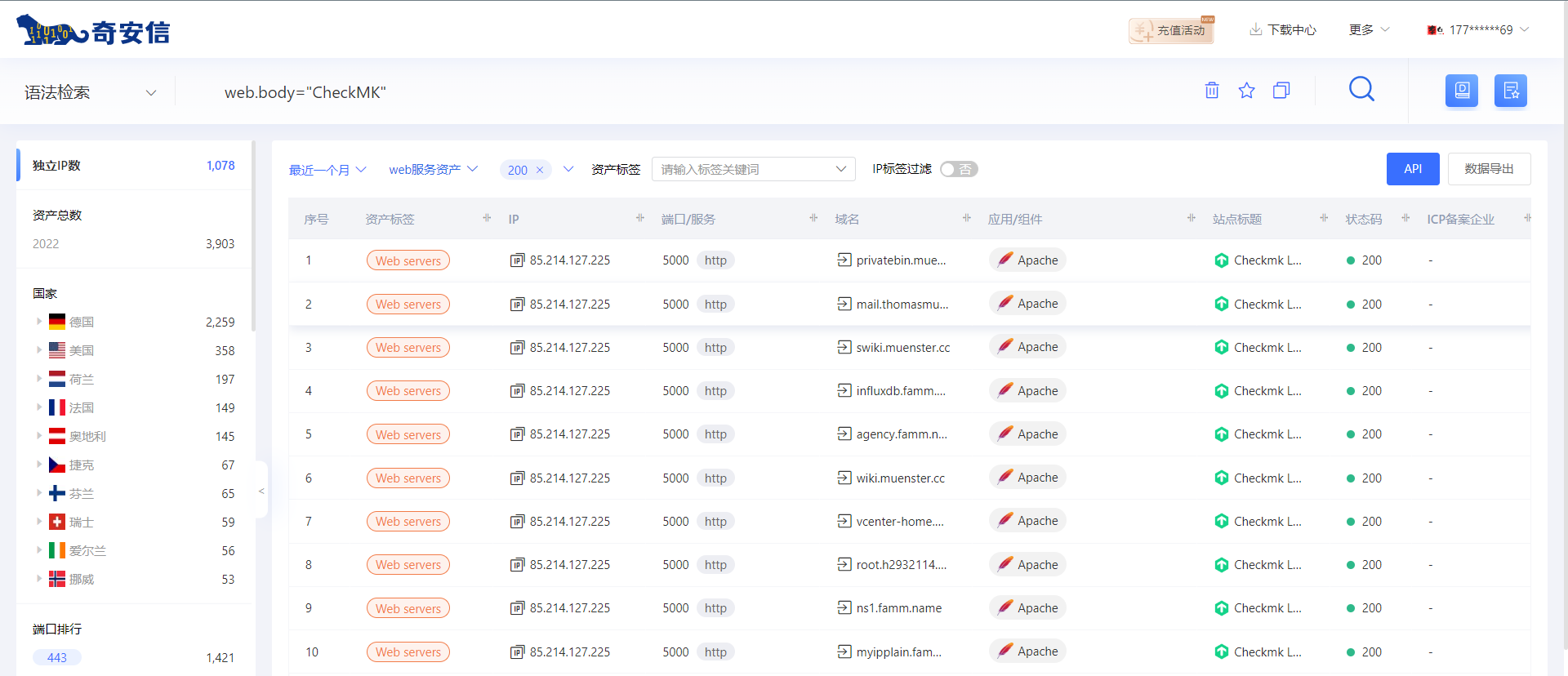This screenshot has height=676, width=1568.
Task: Click the http service tag in row 4
Action: 715,391
